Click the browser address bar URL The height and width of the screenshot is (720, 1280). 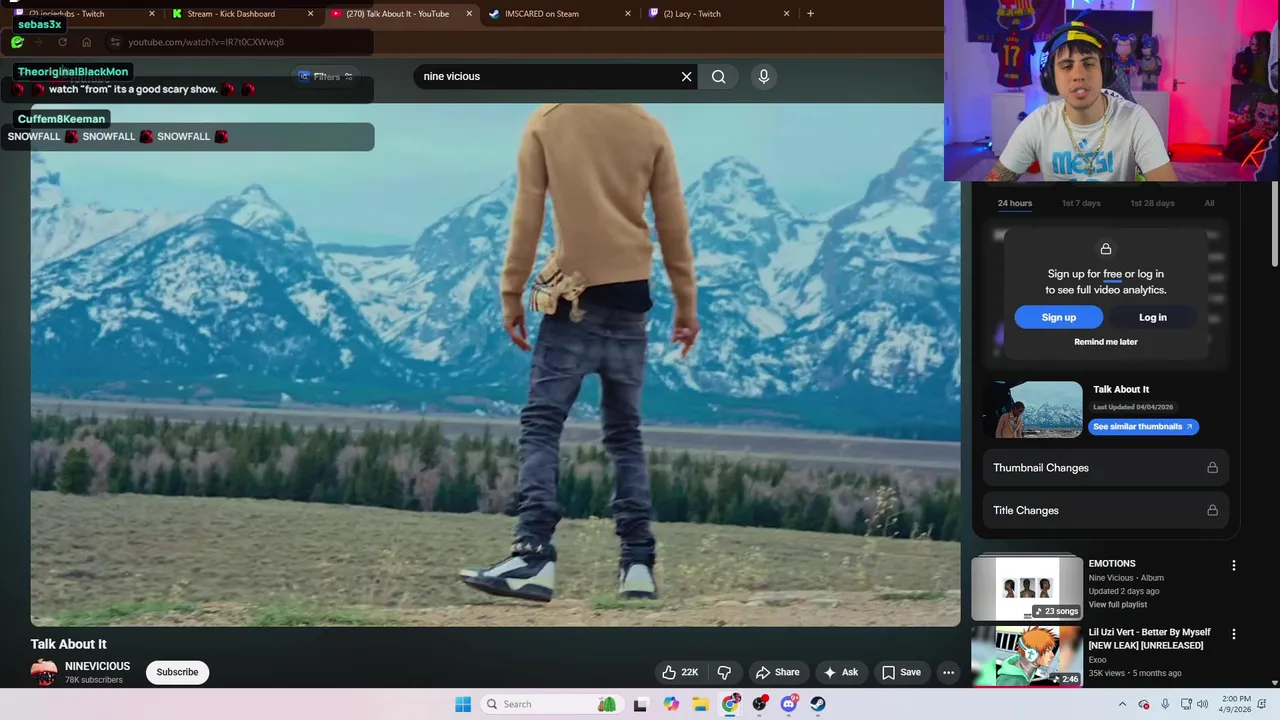click(206, 42)
